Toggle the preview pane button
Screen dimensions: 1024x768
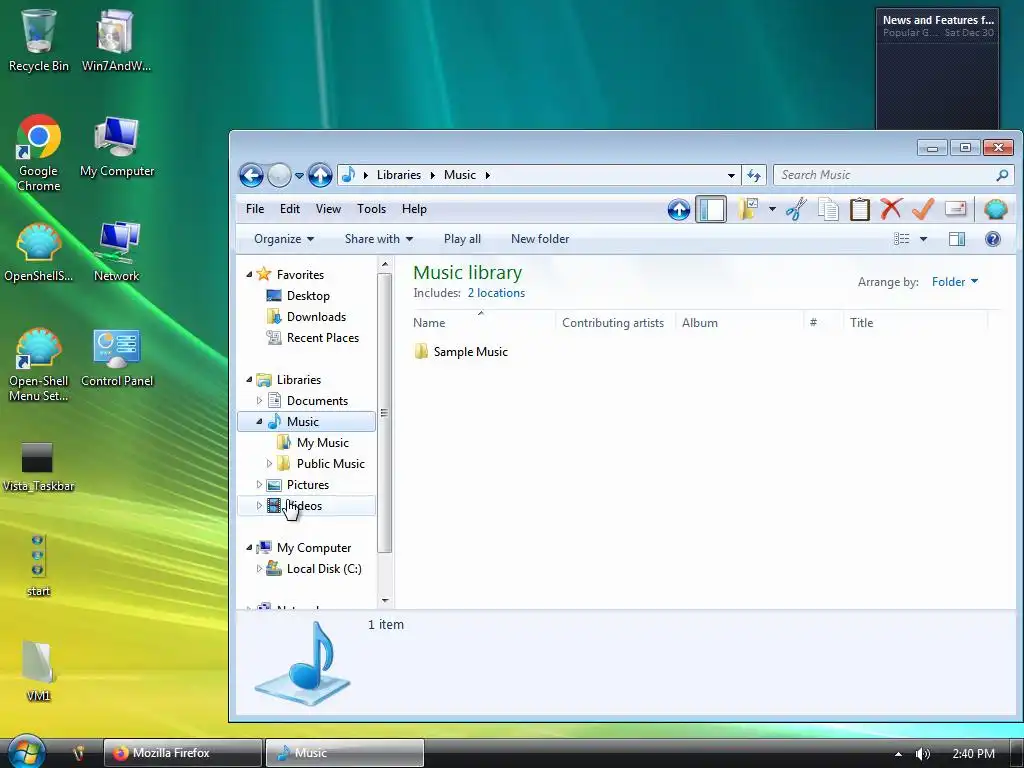(957, 239)
